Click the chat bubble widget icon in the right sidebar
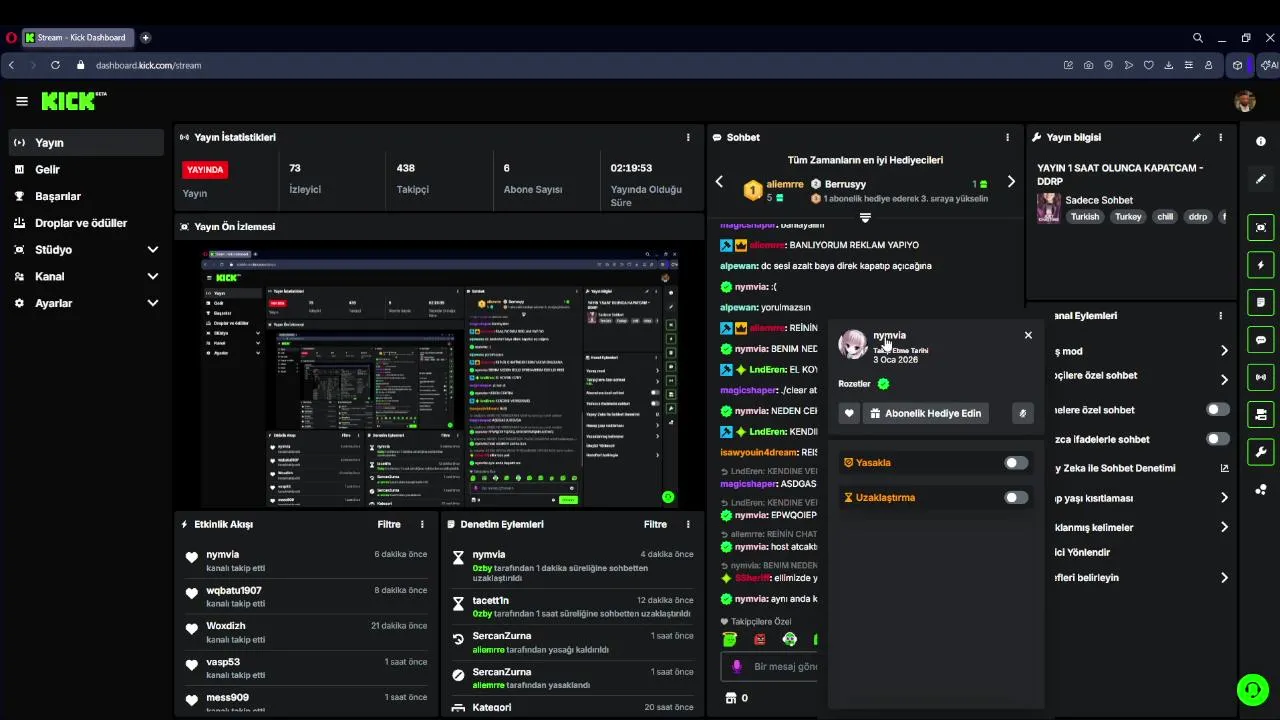The width and height of the screenshot is (1280, 720). tap(1261, 340)
